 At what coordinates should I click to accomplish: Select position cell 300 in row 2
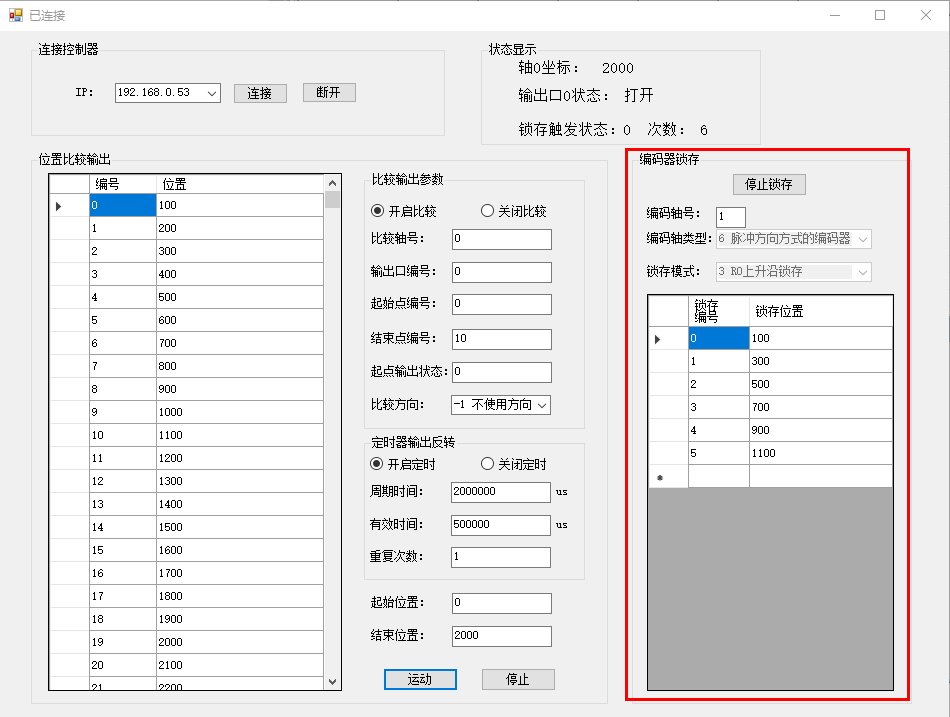240,251
